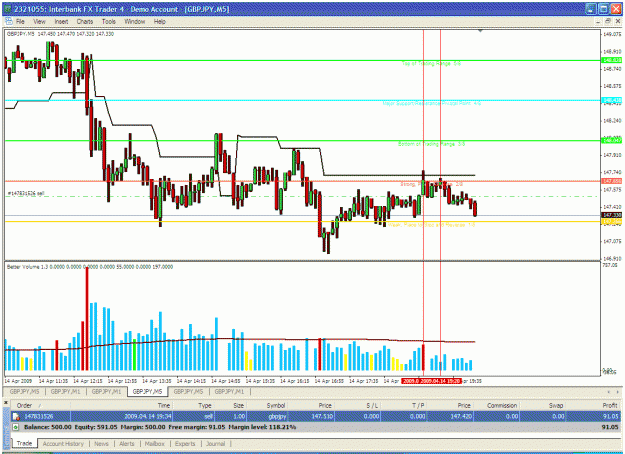Select order number 147831526 in the trade list

[x=39, y=416]
